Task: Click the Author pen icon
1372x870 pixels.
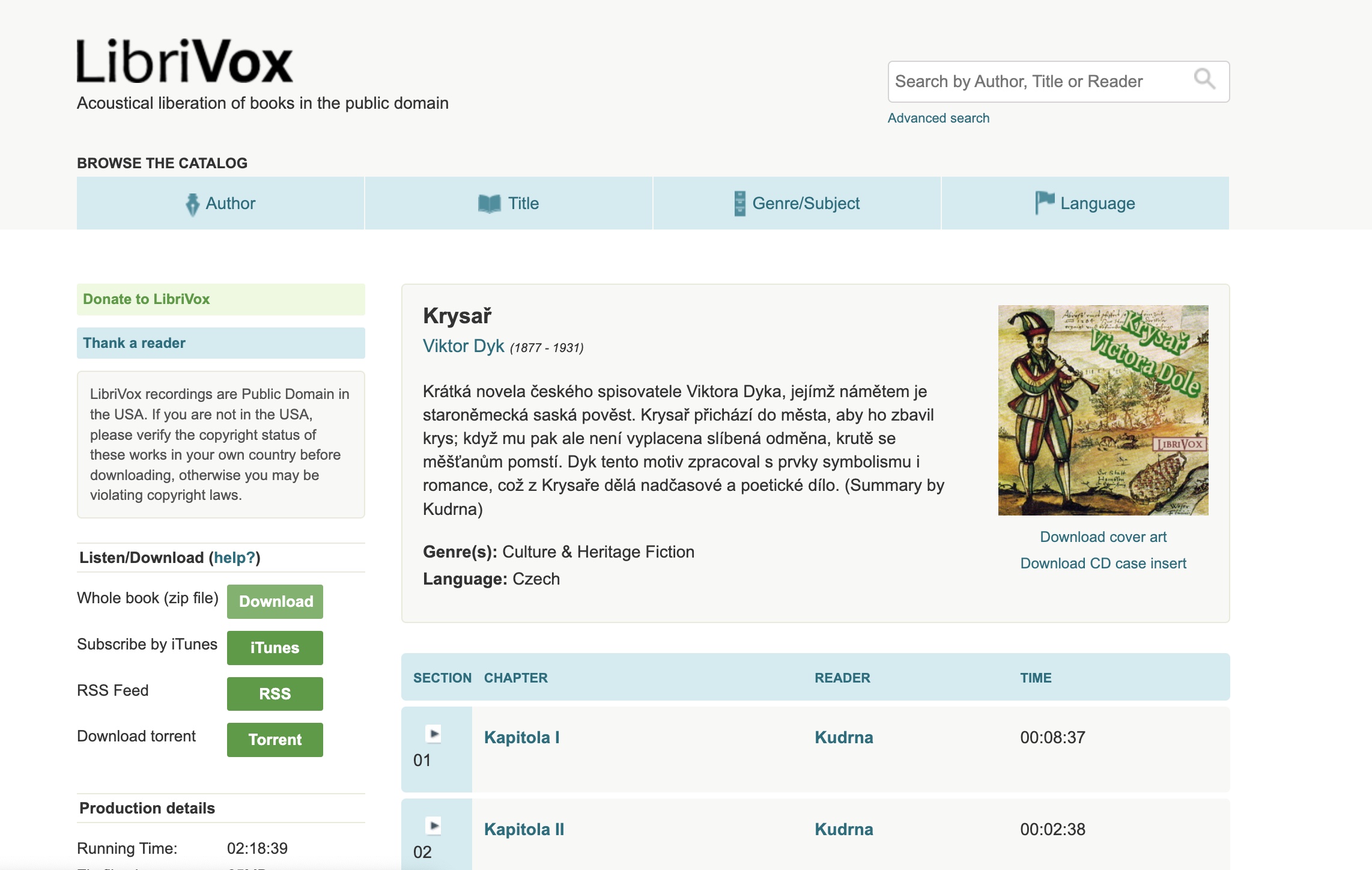Action: click(x=192, y=204)
